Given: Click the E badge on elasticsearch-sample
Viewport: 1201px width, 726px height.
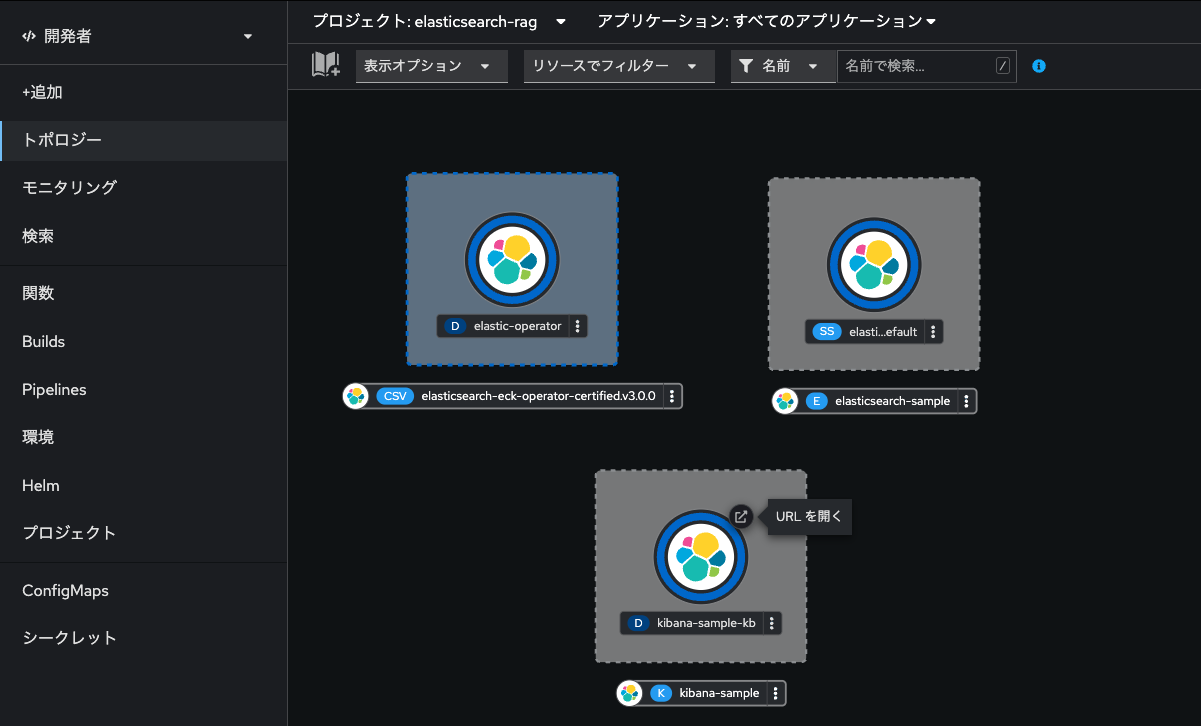Looking at the screenshot, I should coord(817,401).
